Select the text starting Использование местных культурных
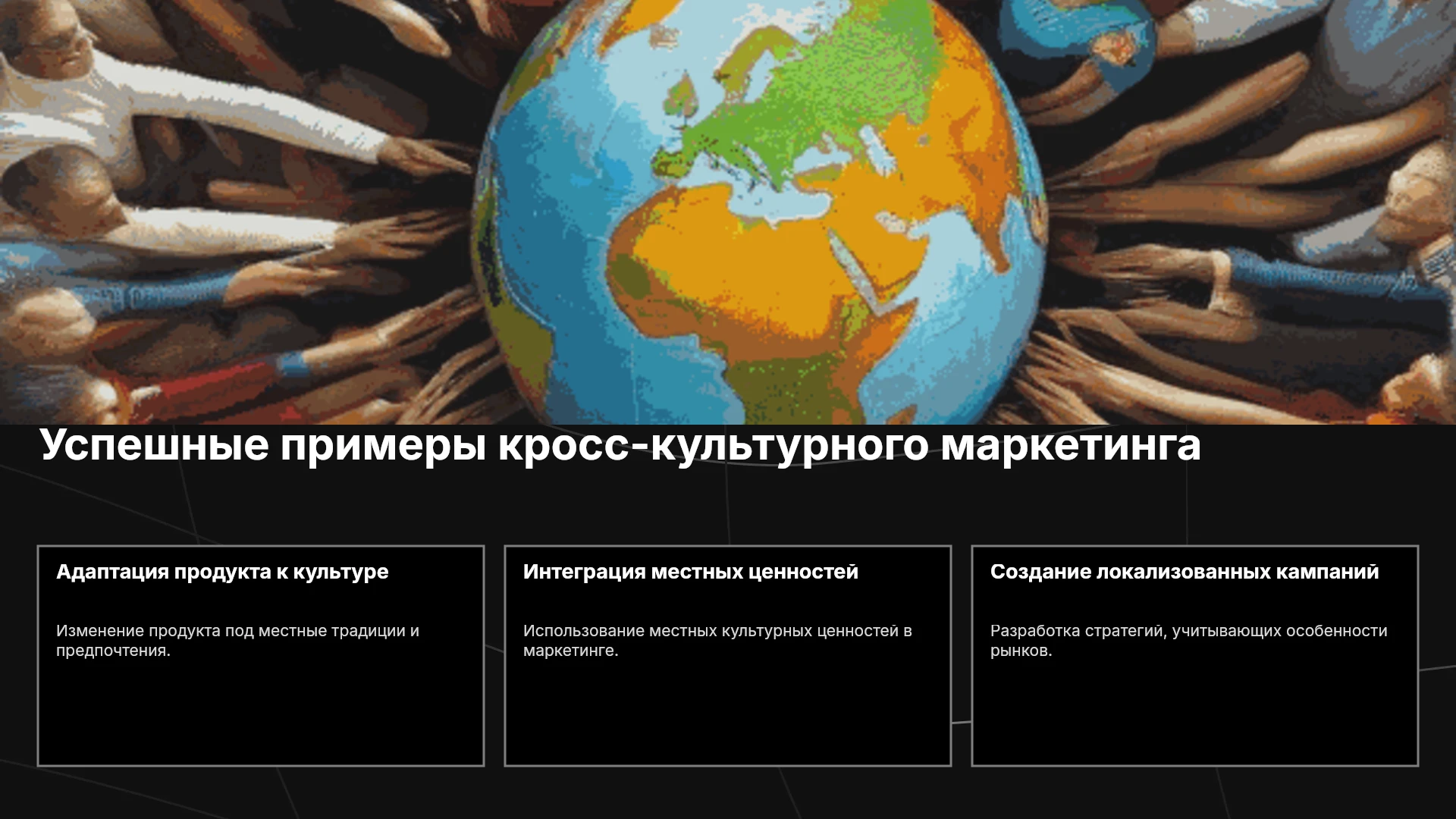This screenshot has width=1456, height=819. [x=717, y=641]
